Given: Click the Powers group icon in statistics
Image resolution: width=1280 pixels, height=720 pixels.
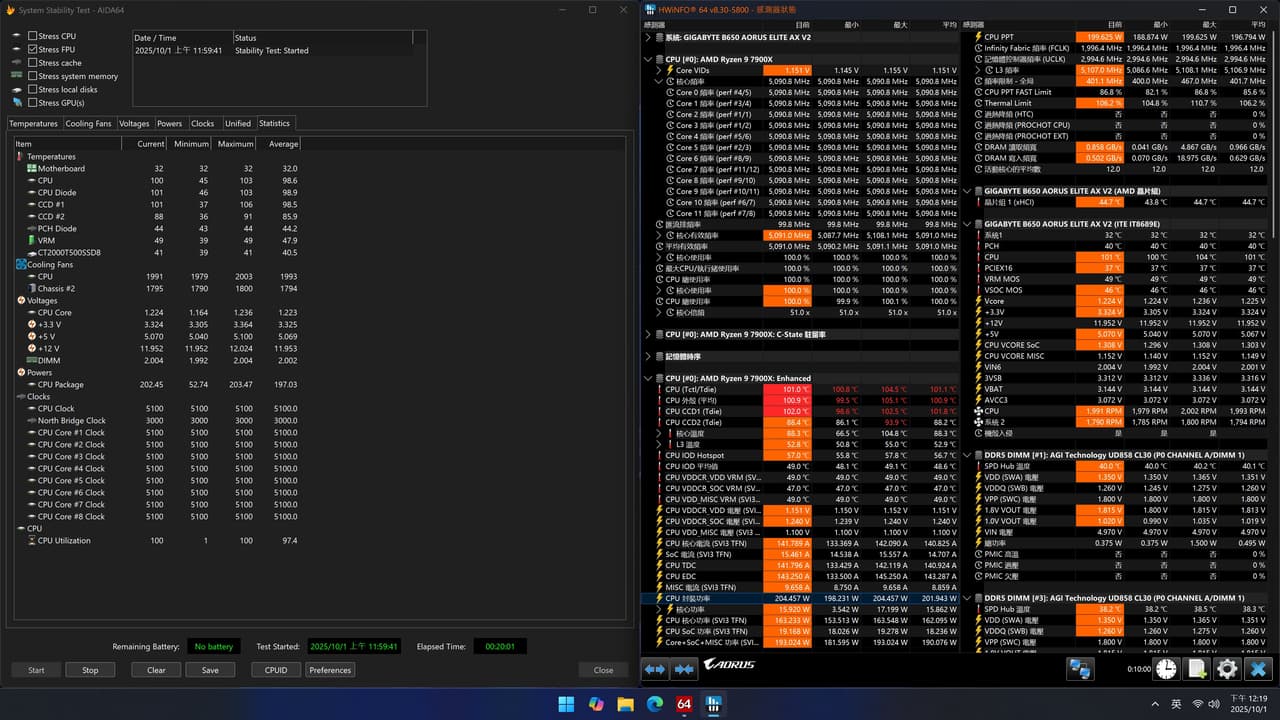Looking at the screenshot, I should coord(20,373).
